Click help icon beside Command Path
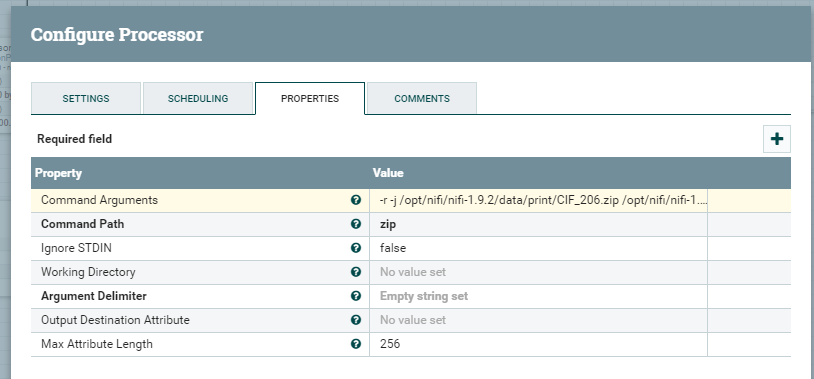 click(356, 224)
